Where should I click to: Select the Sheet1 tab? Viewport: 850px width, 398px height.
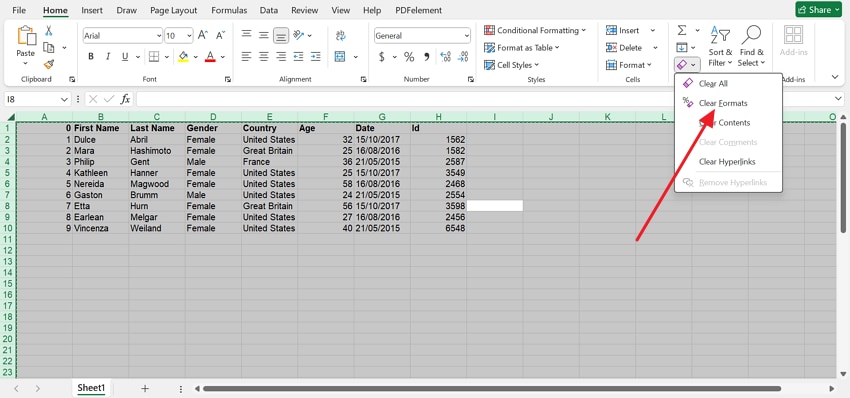click(x=91, y=388)
